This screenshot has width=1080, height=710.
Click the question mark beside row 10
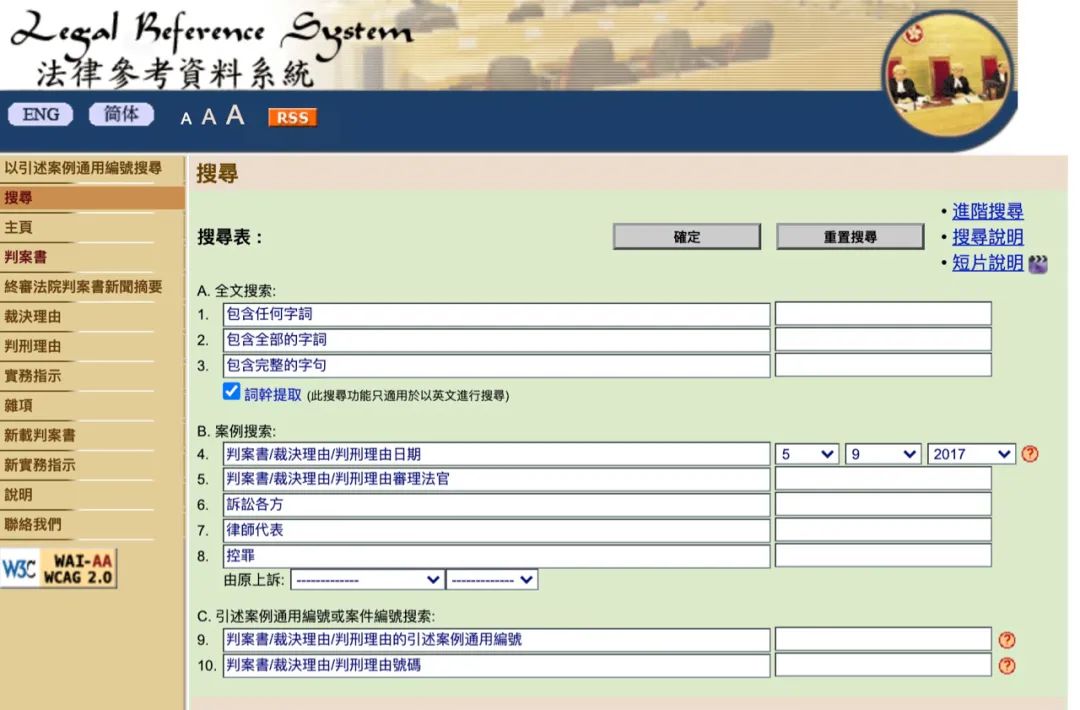[1007, 665]
